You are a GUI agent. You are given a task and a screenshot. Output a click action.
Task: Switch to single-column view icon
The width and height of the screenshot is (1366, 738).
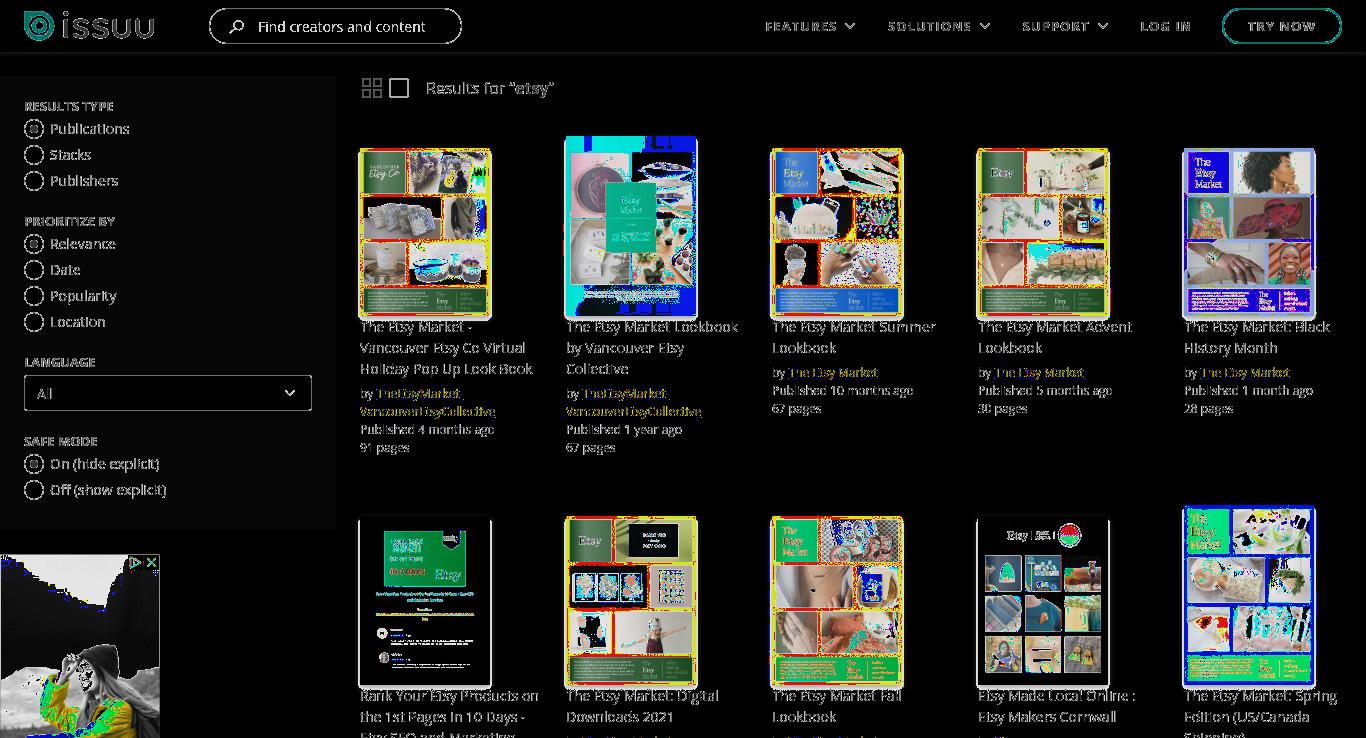[399, 88]
